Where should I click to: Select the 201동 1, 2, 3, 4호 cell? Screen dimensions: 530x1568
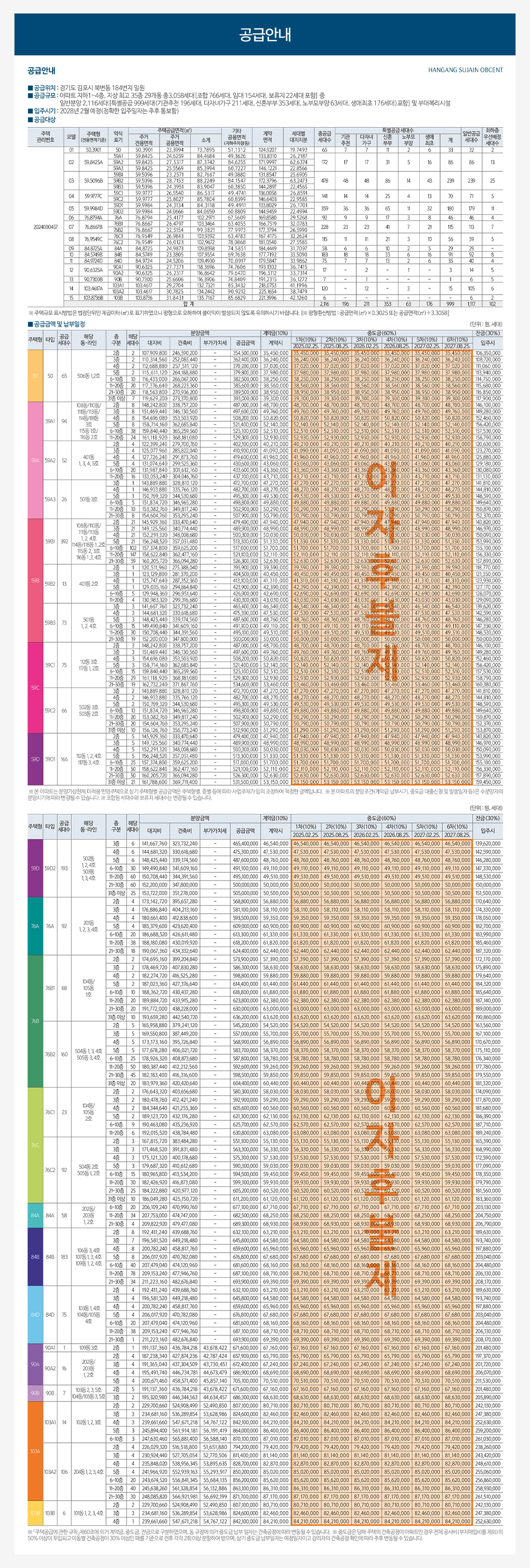pos(88,926)
